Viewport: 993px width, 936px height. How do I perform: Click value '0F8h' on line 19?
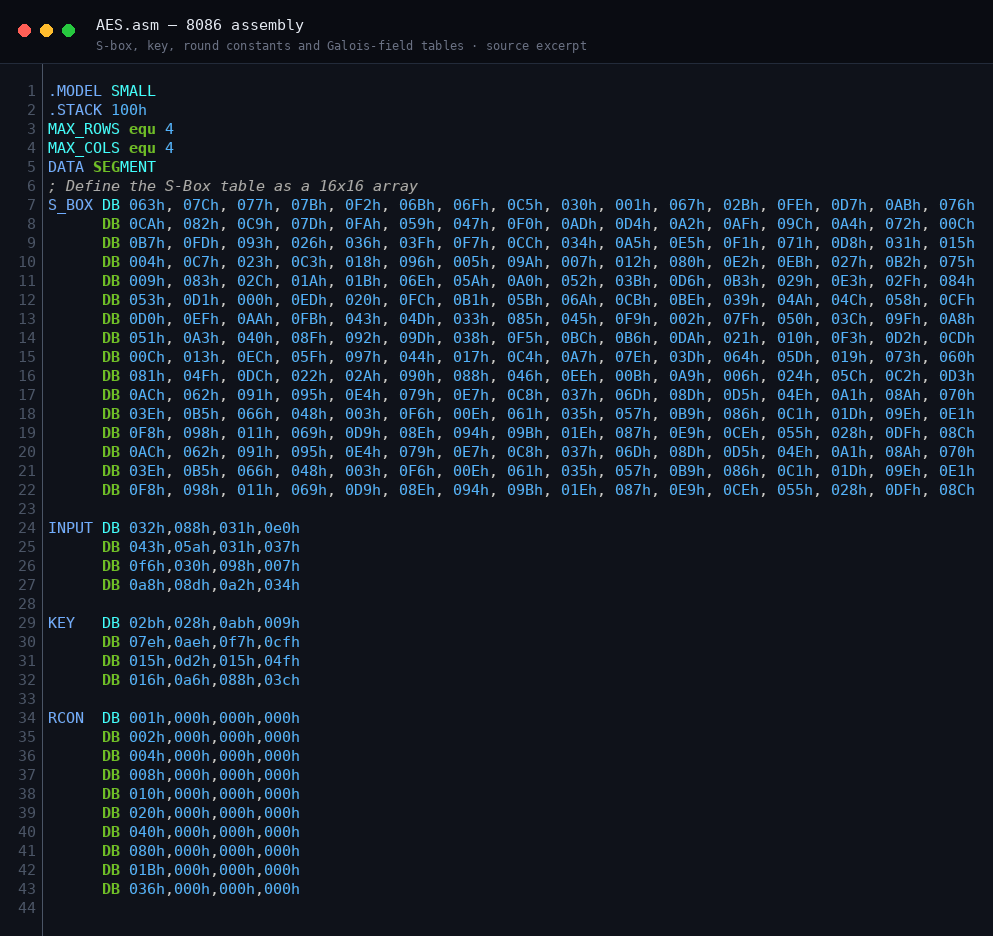[147, 433]
